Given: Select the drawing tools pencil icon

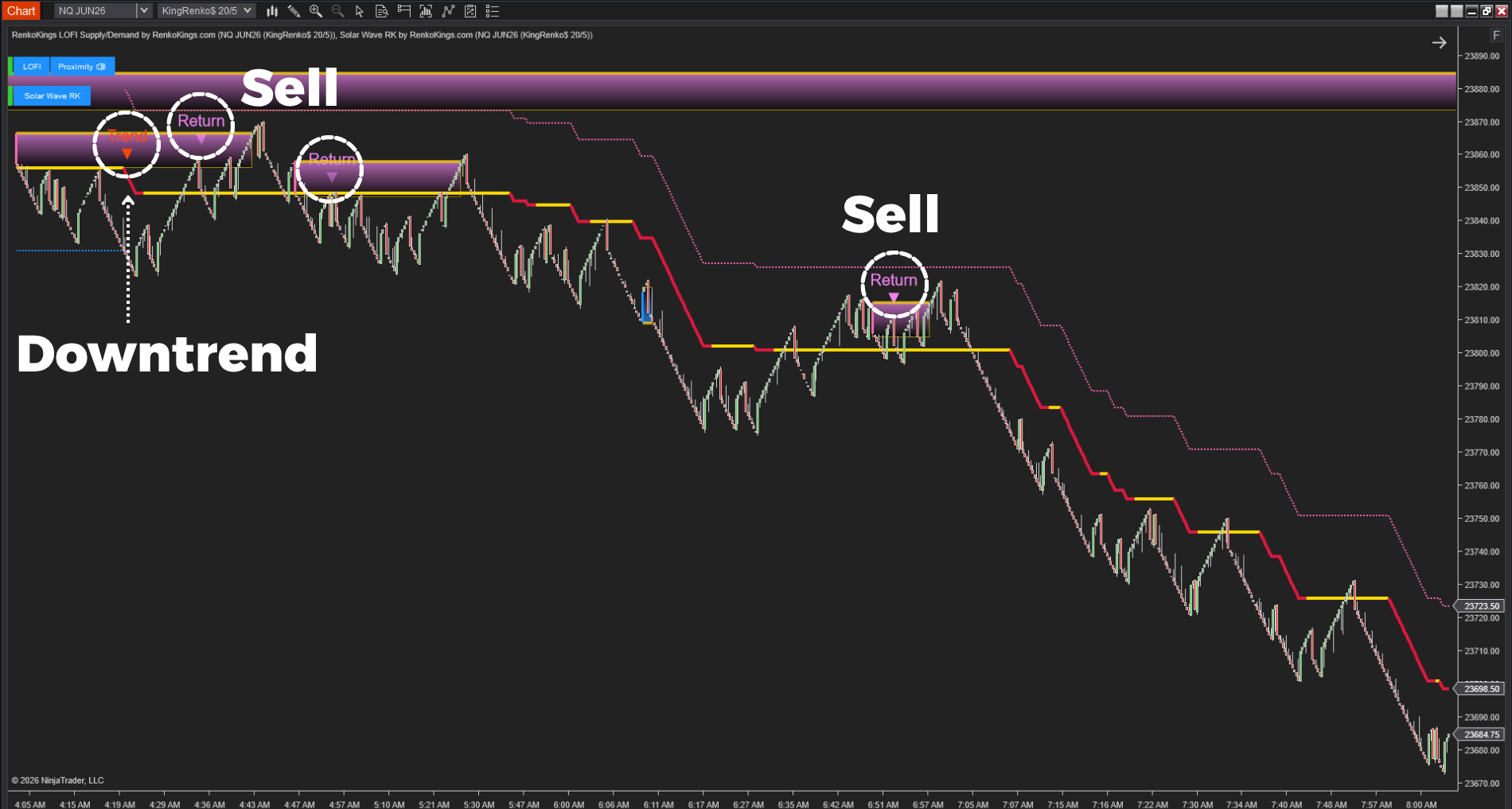Looking at the screenshot, I should 294,11.
